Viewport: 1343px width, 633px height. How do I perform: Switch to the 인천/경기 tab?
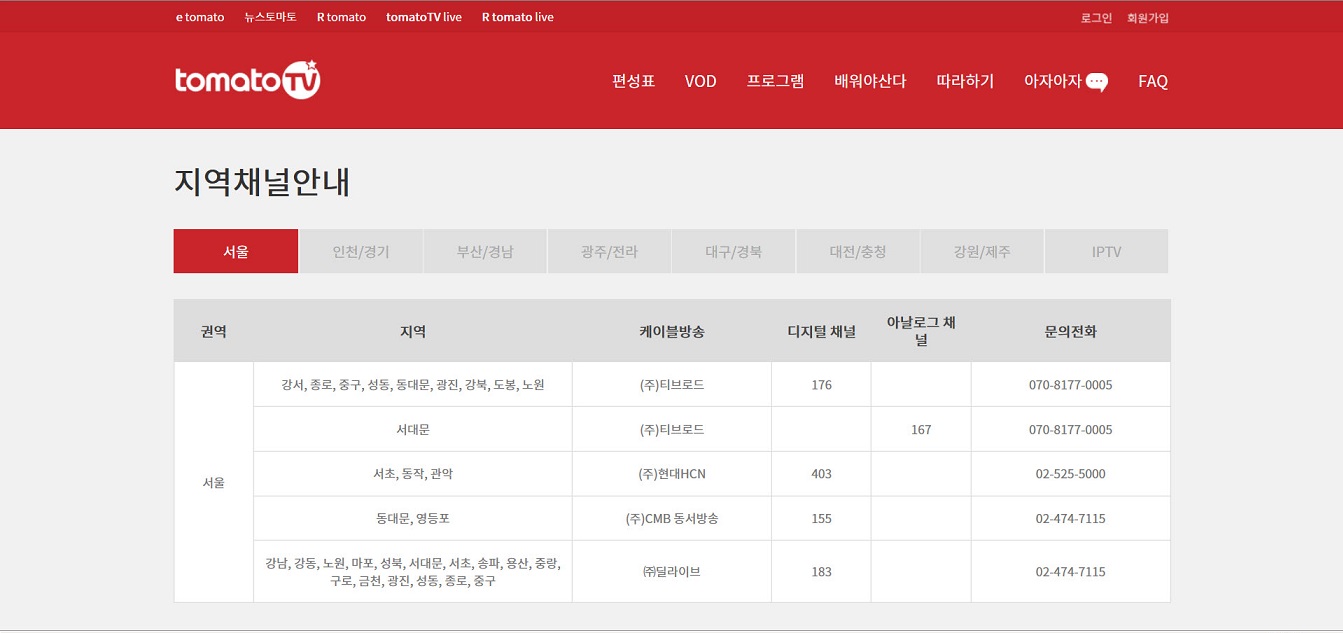tap(361, 251)
